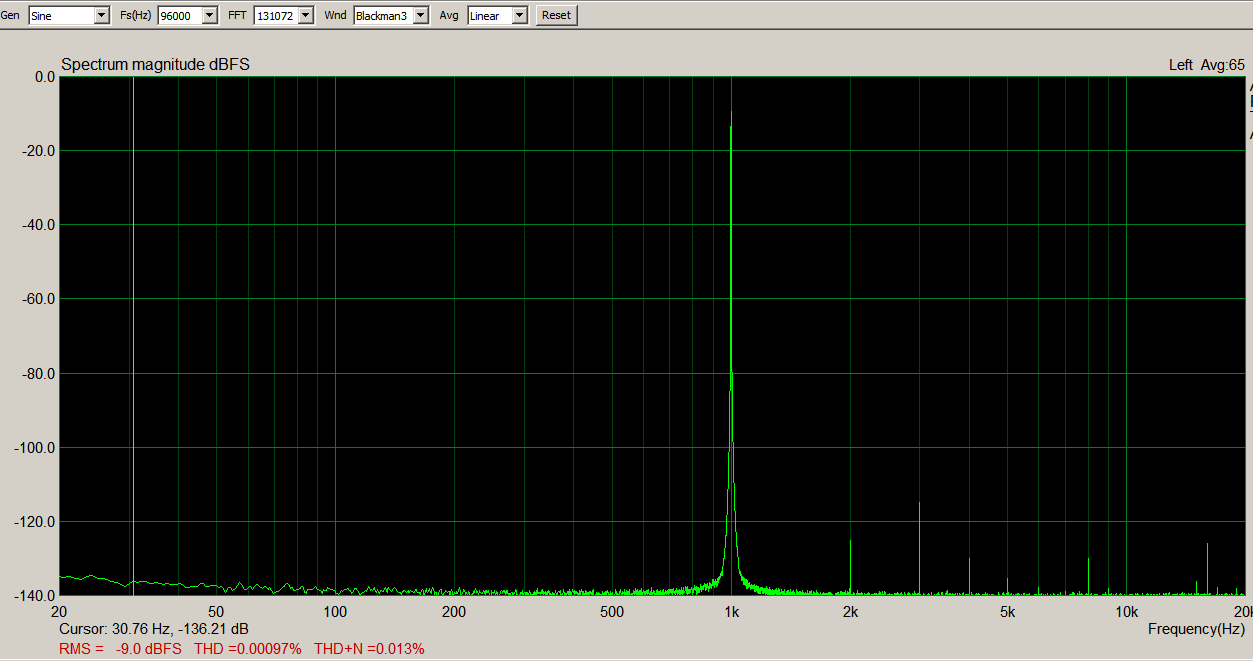Click the 100 x-axis frequency label
The width and height of the screenshot is (1253, 661).
[335, 612]
